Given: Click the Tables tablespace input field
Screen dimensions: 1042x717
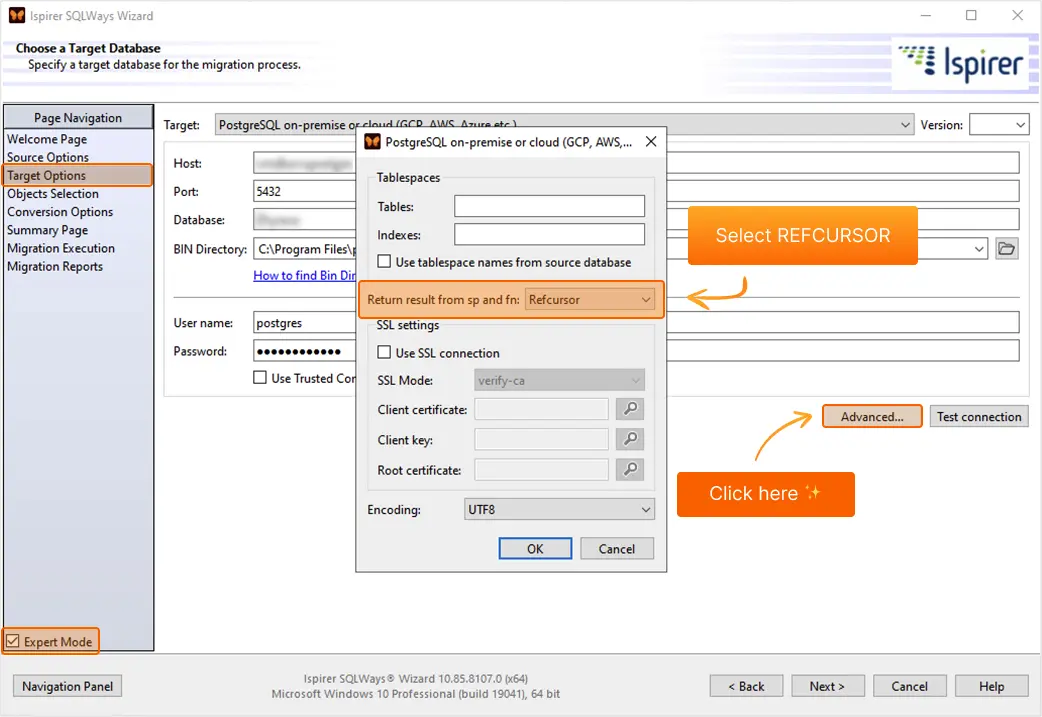Looking at the screenshot, I should 550,206.
